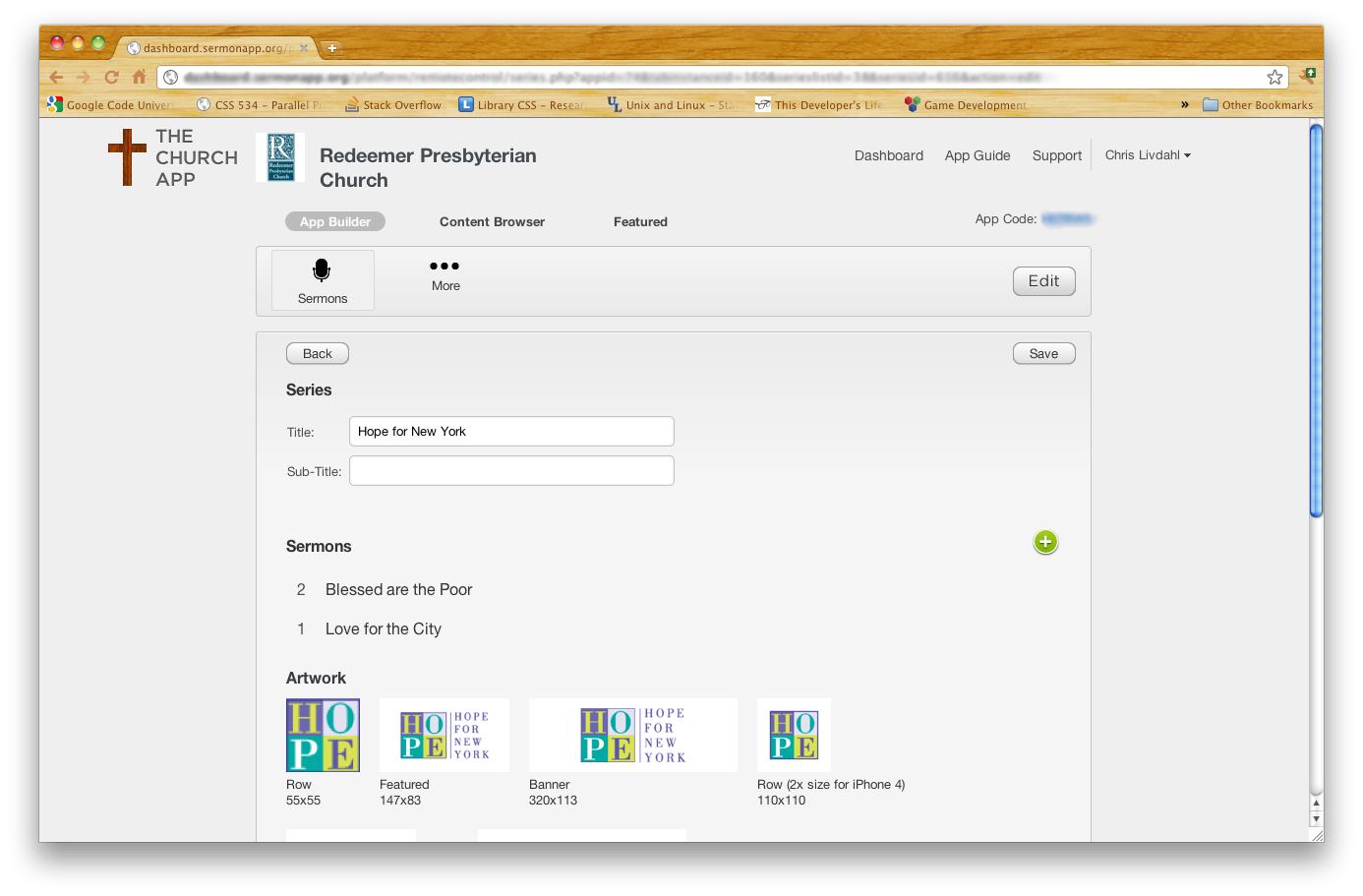Switch to the Content Browser tab
The image size is (1363, 896).
coord(492,222)
